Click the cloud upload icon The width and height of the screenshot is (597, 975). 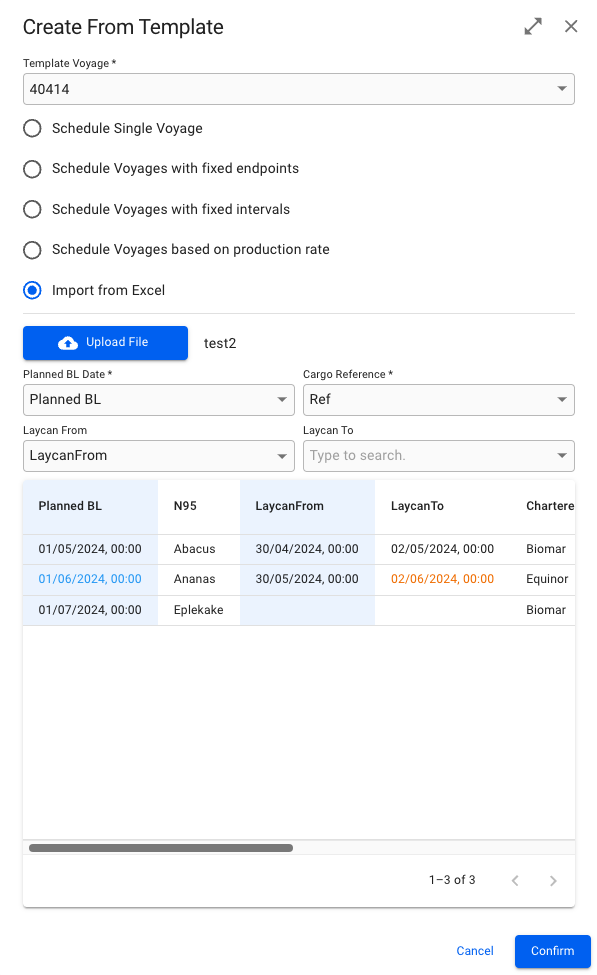pyautogui.click(x=68, y=343)
